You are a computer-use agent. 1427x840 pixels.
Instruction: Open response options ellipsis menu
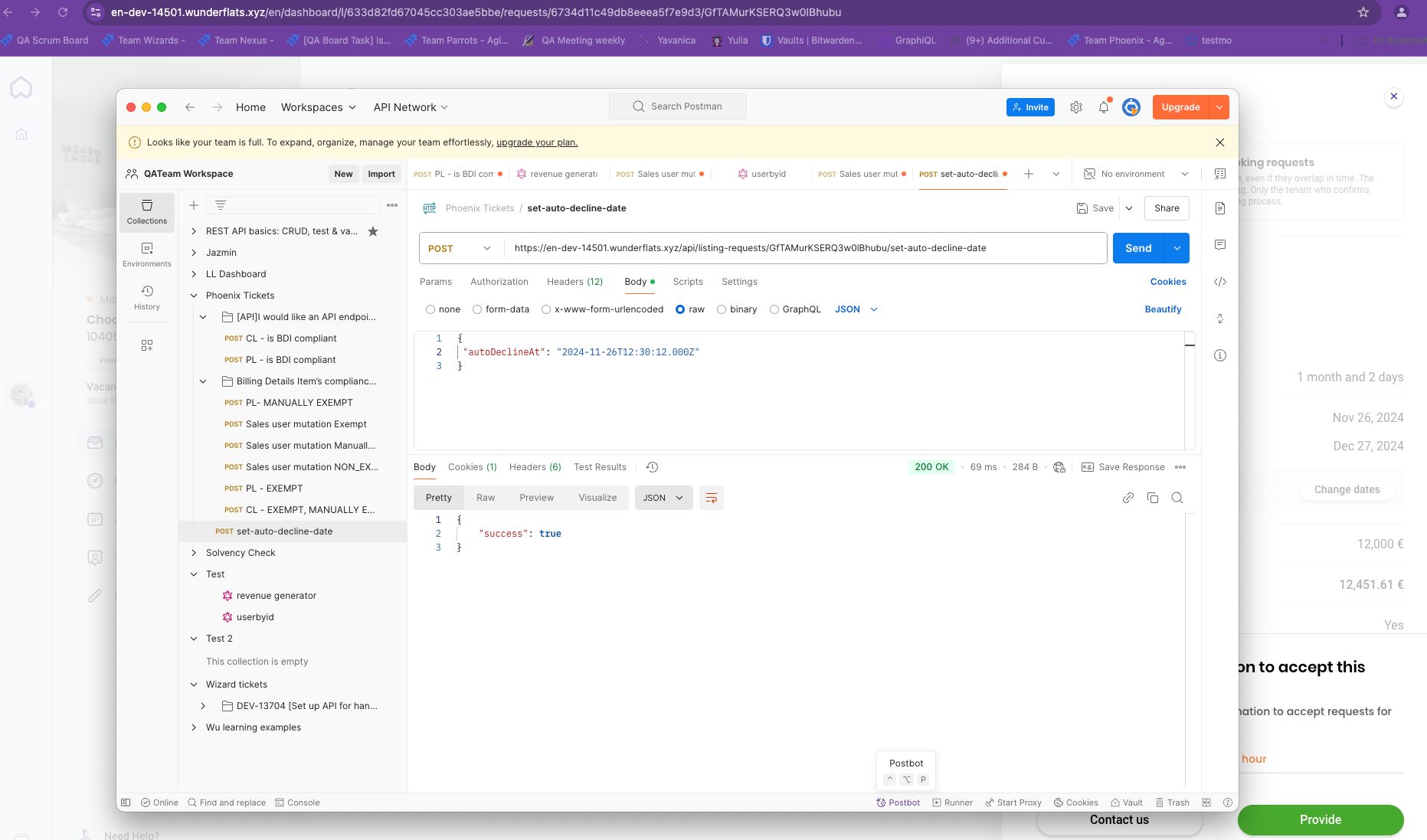click(x=1180, y=467)
